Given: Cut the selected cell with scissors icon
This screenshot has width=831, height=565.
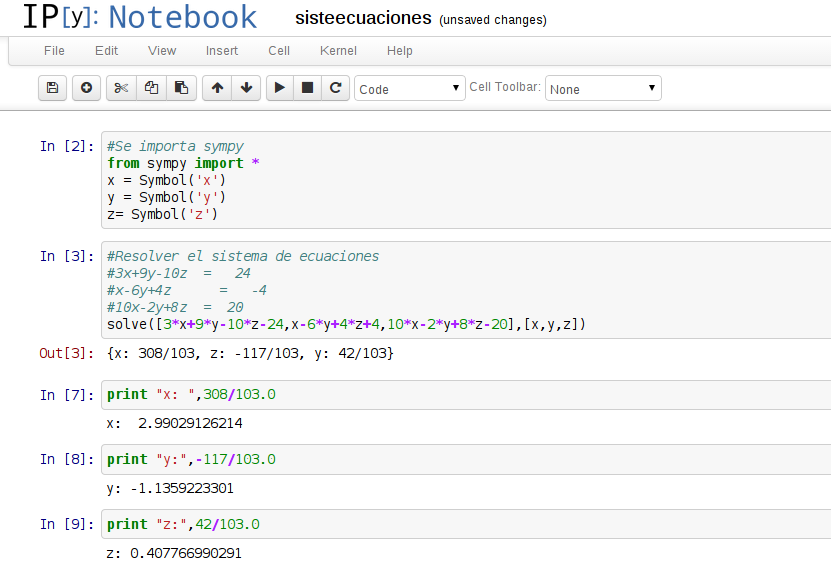Looking at the screenshot, I should coord(121,88).
